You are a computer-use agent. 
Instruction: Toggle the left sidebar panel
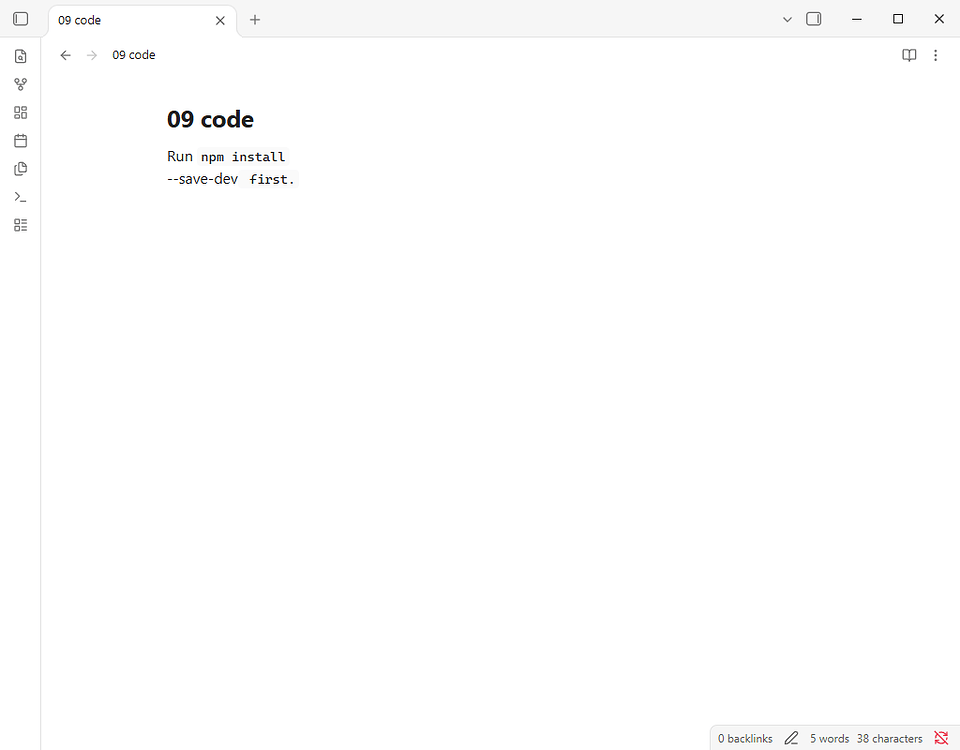click(20, 19)
